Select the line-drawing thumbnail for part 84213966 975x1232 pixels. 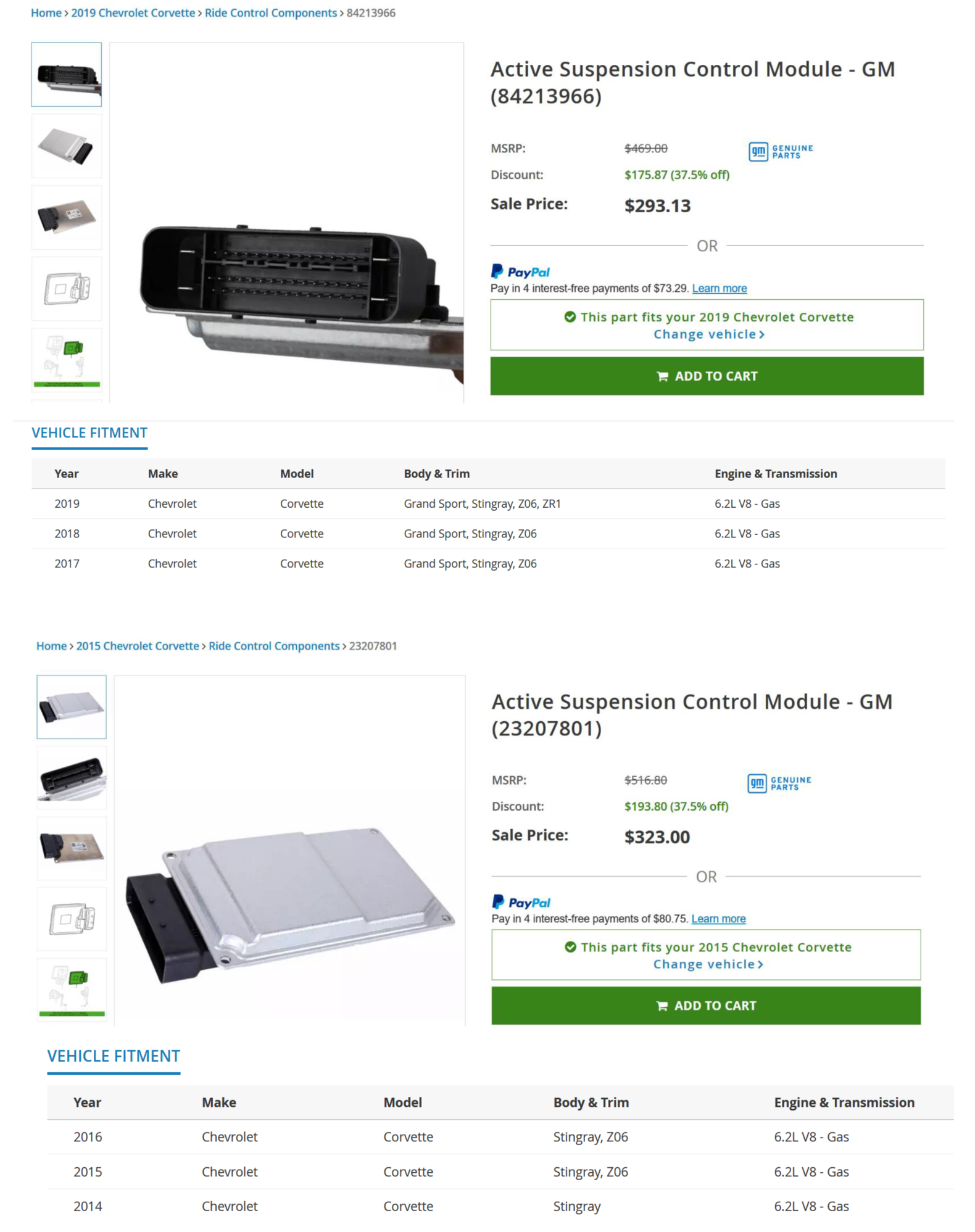[67, 289]
